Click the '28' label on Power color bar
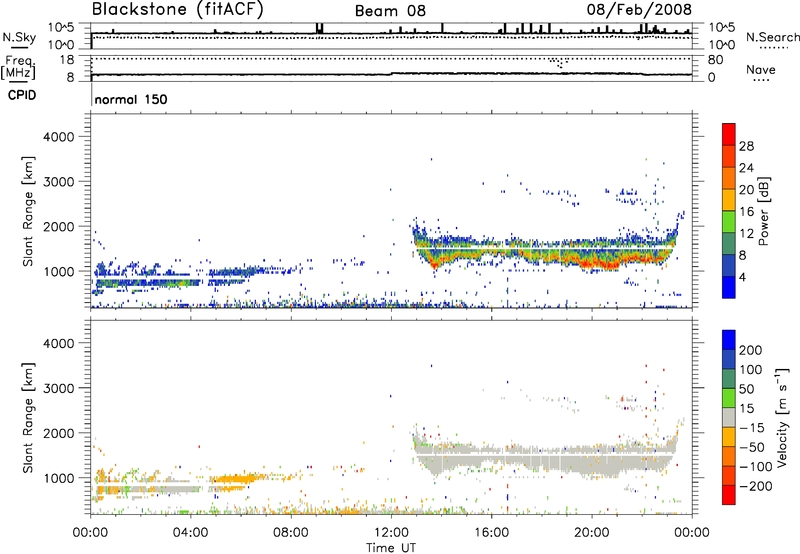This screenshot has height=554, width=800. point(746,146)
